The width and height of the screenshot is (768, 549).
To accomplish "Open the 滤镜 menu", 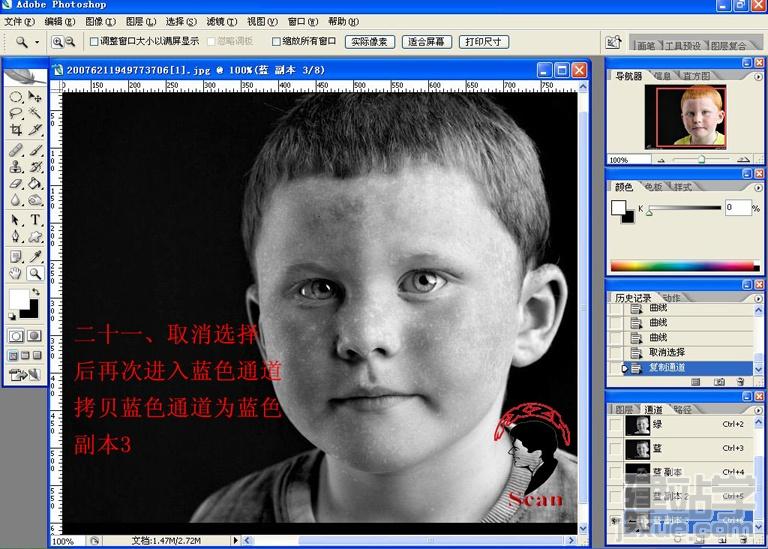I will 221,22.
